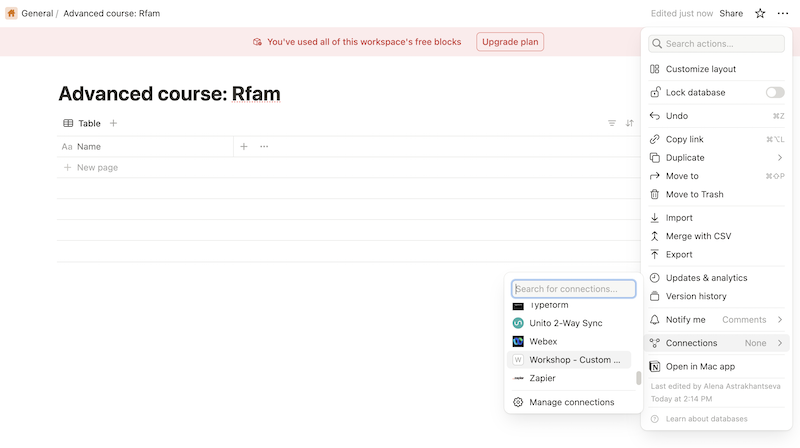Click the Webex logo icon

pos(518,341)
